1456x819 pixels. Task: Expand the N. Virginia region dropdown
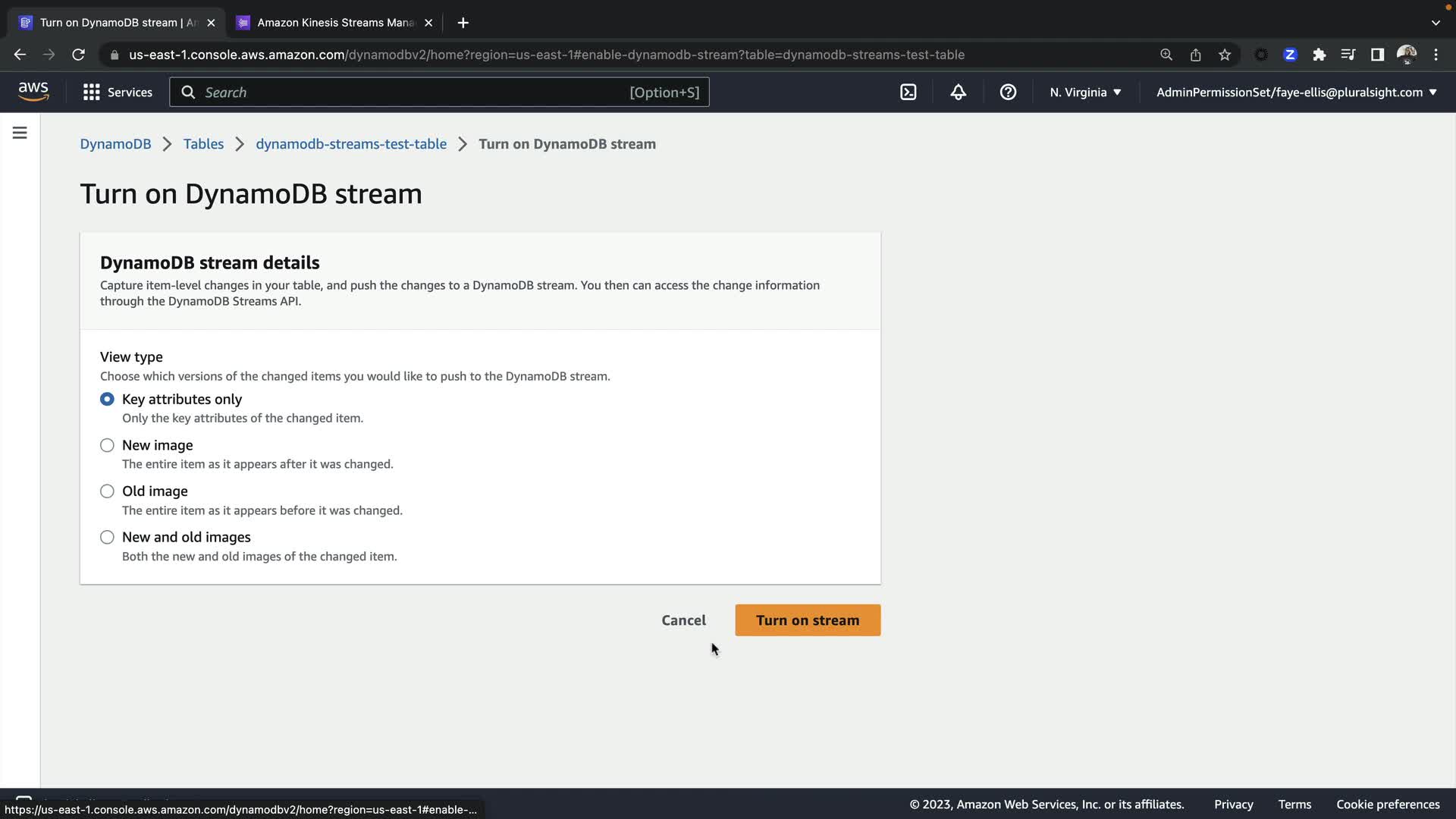click(1085, 93)
